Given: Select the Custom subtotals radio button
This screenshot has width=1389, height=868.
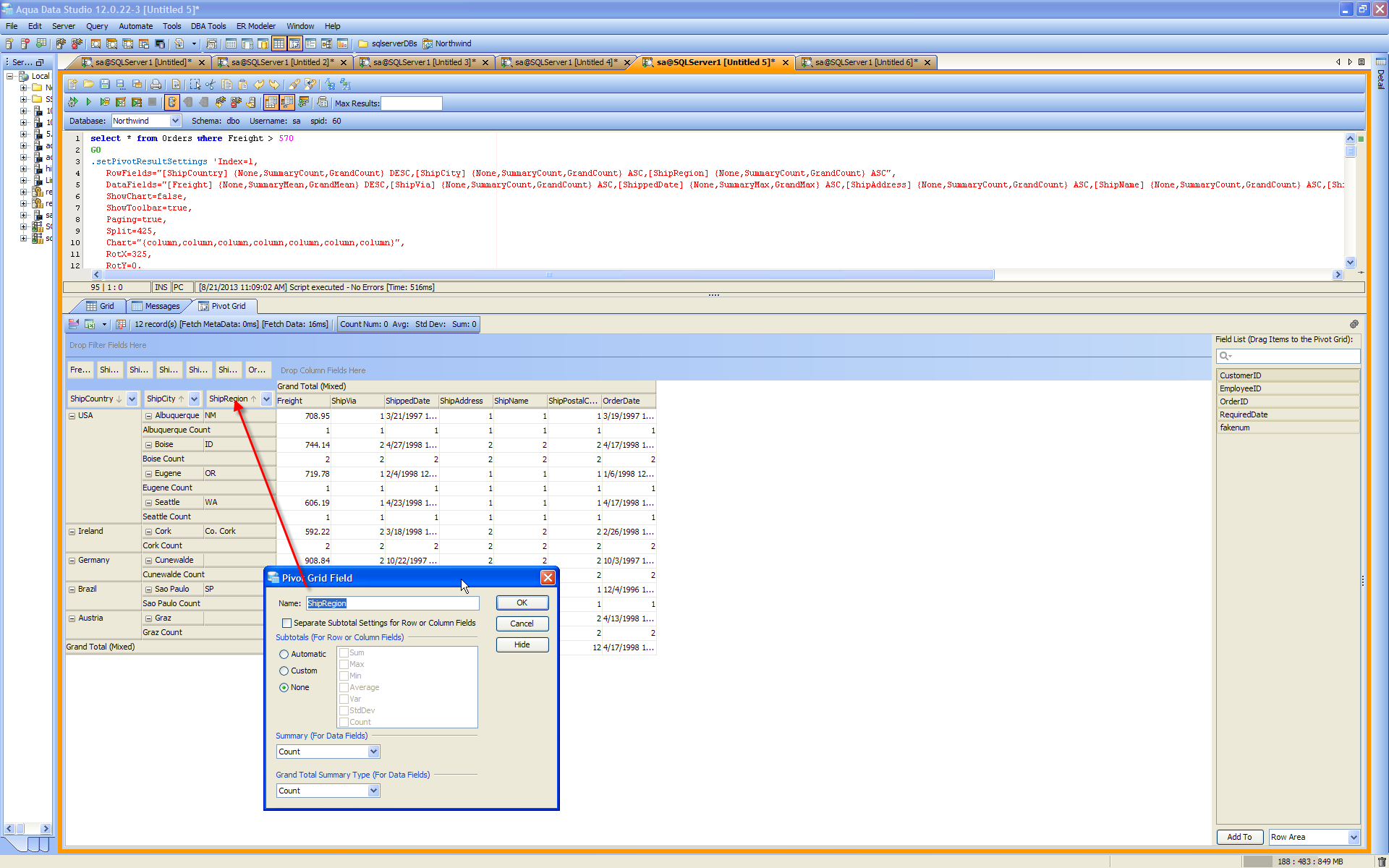Looking at the screenshot, I should point(284,671).
